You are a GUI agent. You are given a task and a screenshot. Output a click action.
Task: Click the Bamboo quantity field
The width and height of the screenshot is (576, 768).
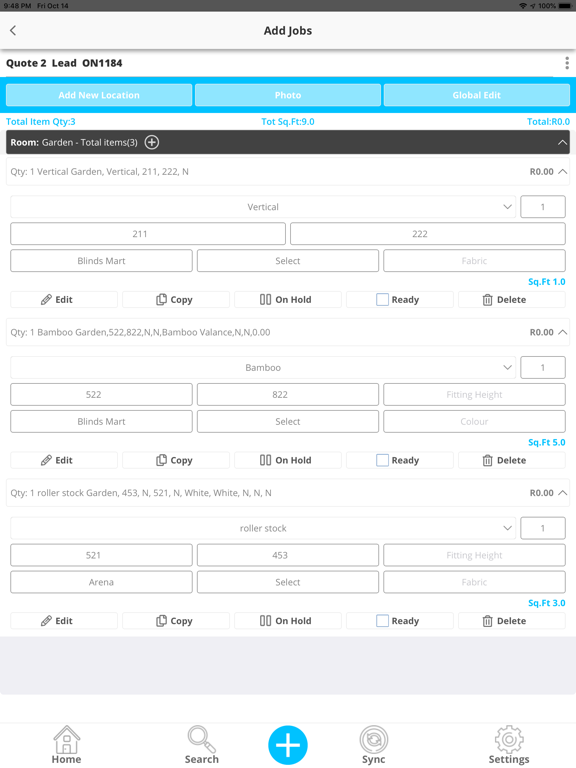pyautogui.click(x=543, y=367)
